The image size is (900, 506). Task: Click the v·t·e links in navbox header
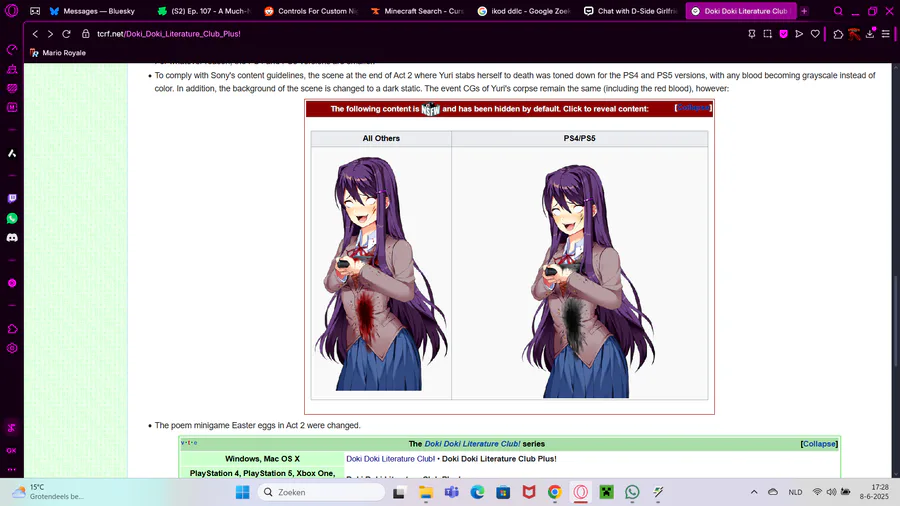[x=189, y=443]
